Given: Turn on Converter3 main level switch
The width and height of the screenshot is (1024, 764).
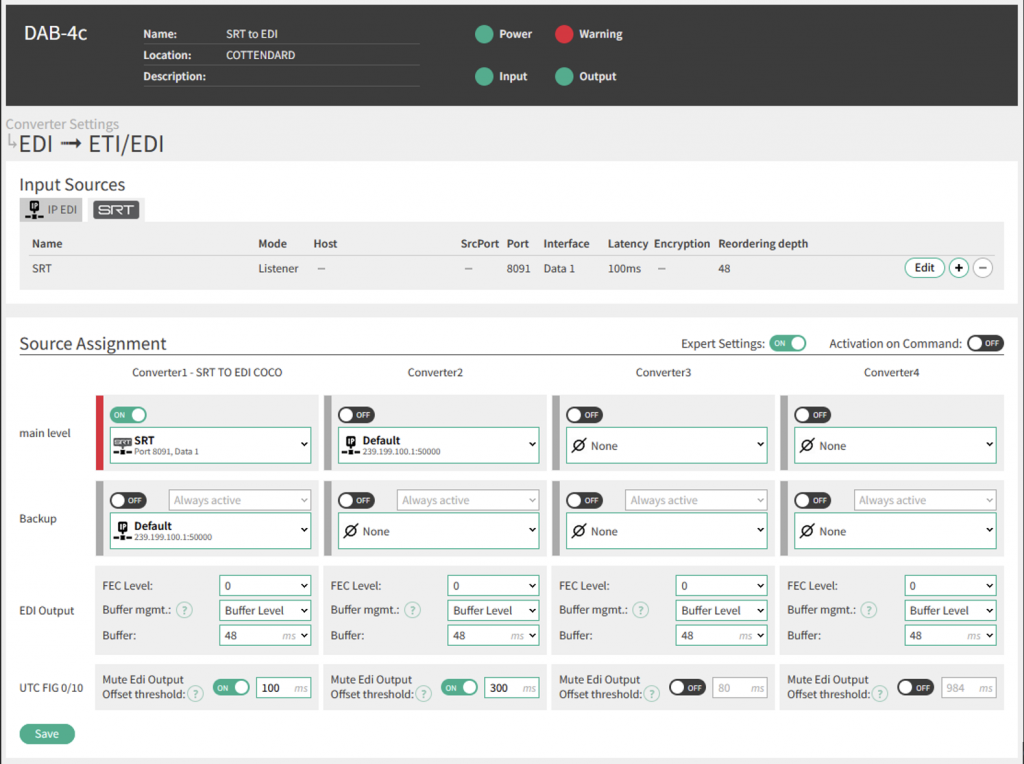Looking at the screenshot, I should tap(584, 415).
